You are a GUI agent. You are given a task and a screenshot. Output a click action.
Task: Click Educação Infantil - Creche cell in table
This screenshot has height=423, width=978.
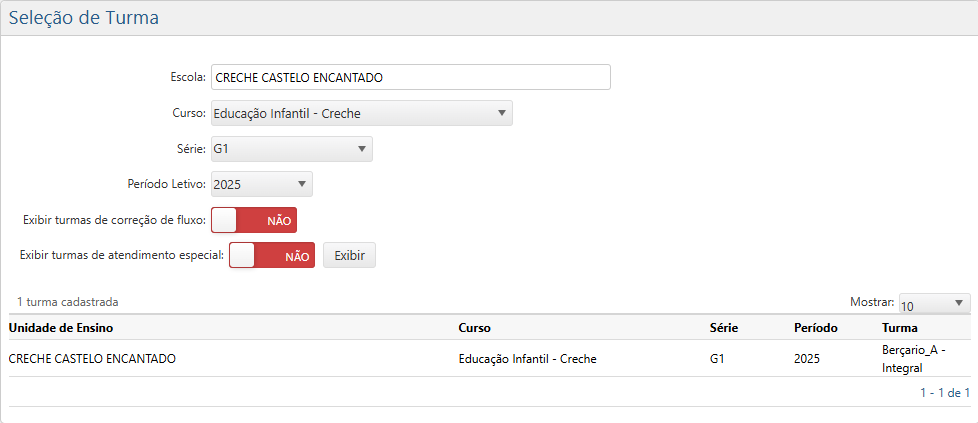527,358
